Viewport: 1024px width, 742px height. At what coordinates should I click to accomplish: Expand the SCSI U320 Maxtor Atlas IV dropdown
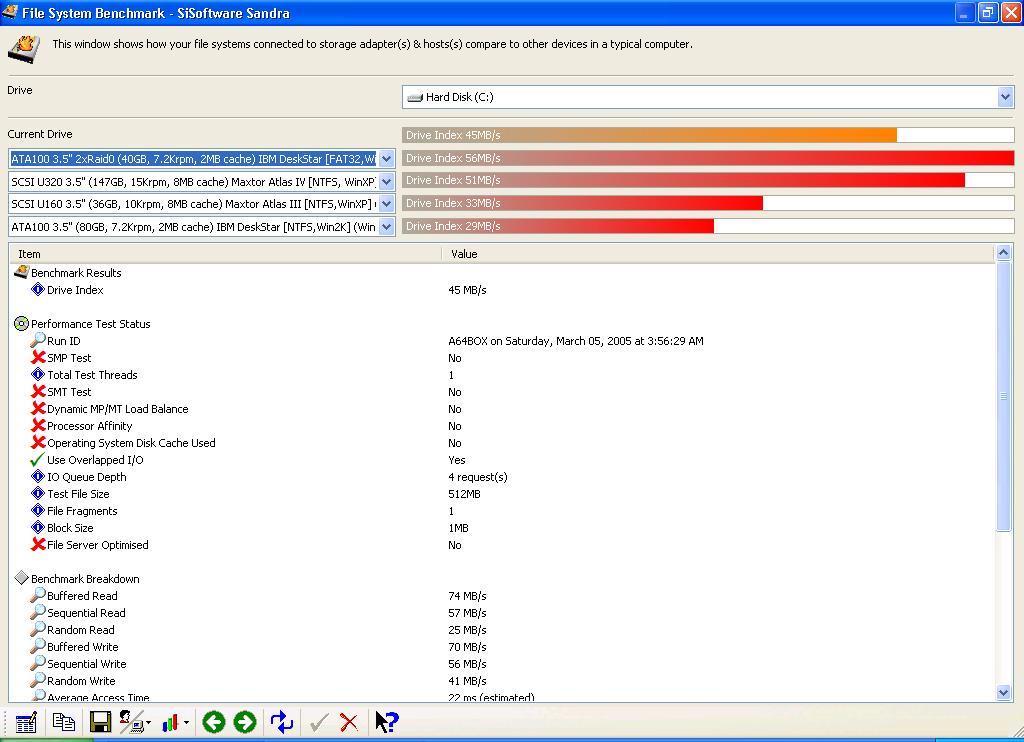coord(387,182)
